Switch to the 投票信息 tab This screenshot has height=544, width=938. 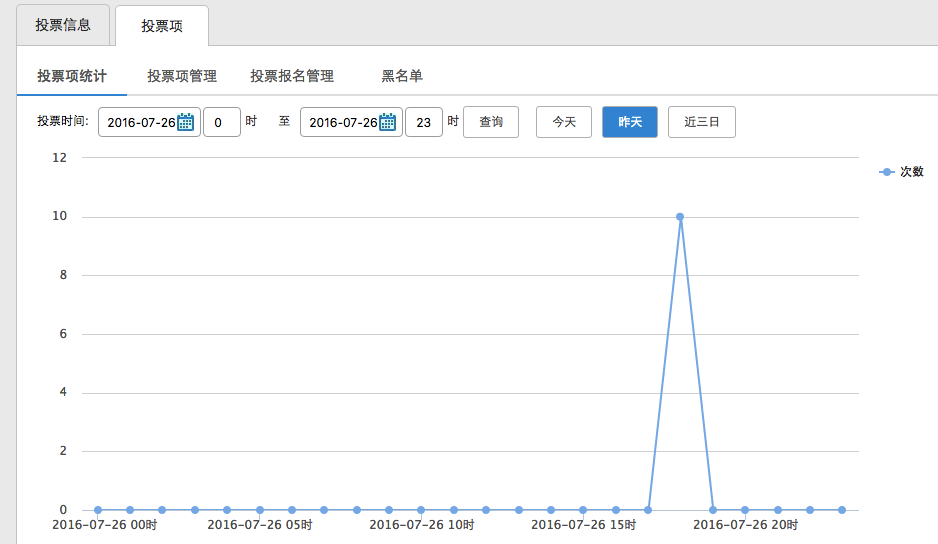[63, 25]
